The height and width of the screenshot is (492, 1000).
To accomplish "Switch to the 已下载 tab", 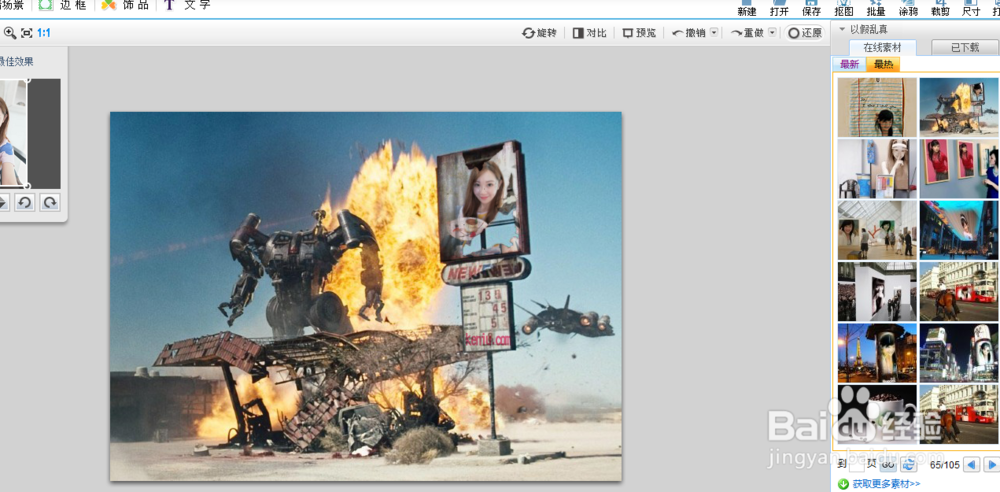I will (965, 47).
